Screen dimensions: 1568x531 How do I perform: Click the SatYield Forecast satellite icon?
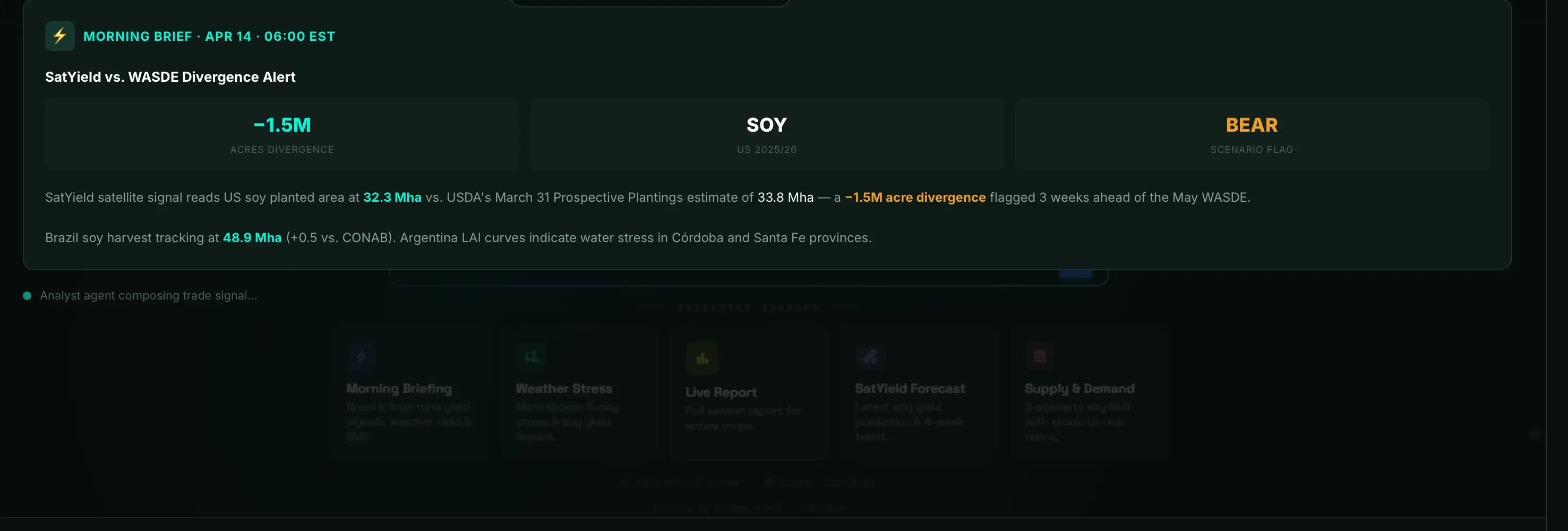[x=870, y=356]
